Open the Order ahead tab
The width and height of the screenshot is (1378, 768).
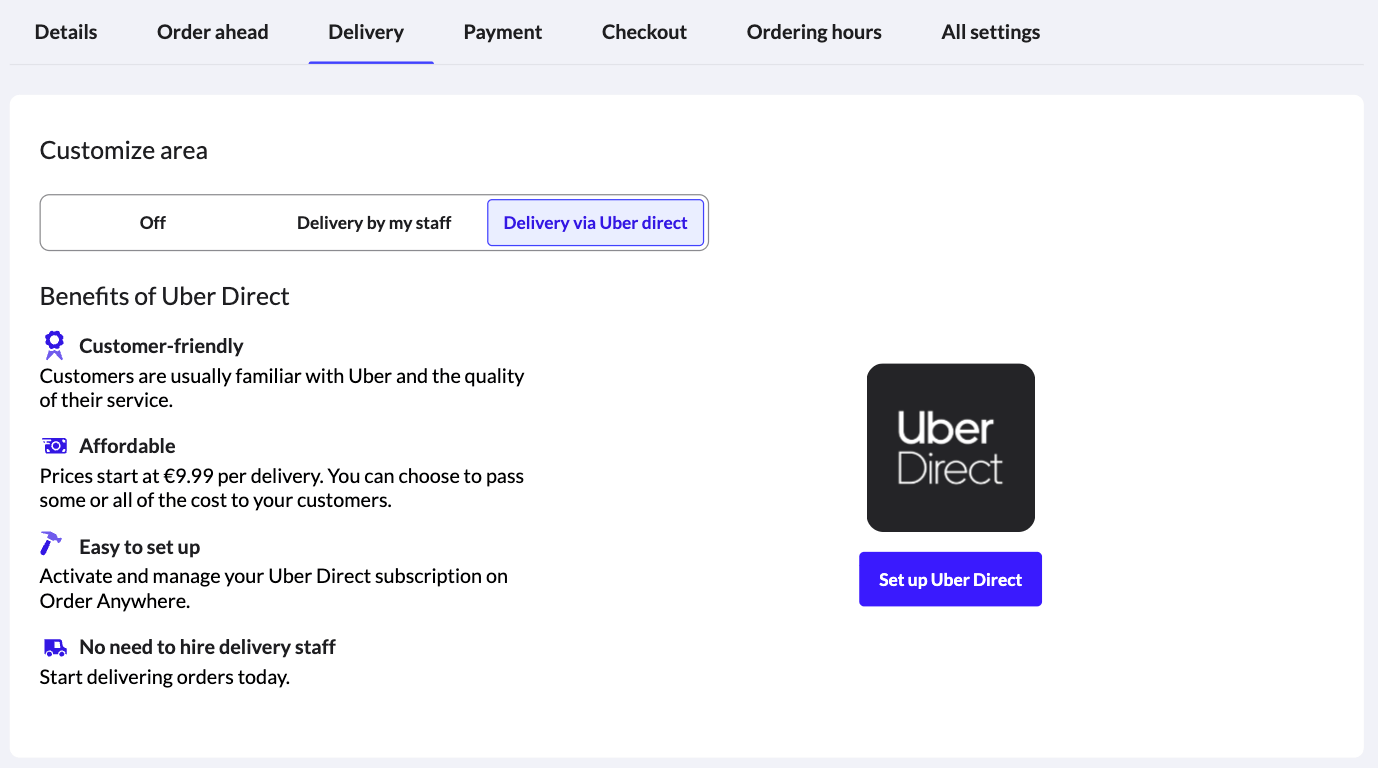click(212, 31)
